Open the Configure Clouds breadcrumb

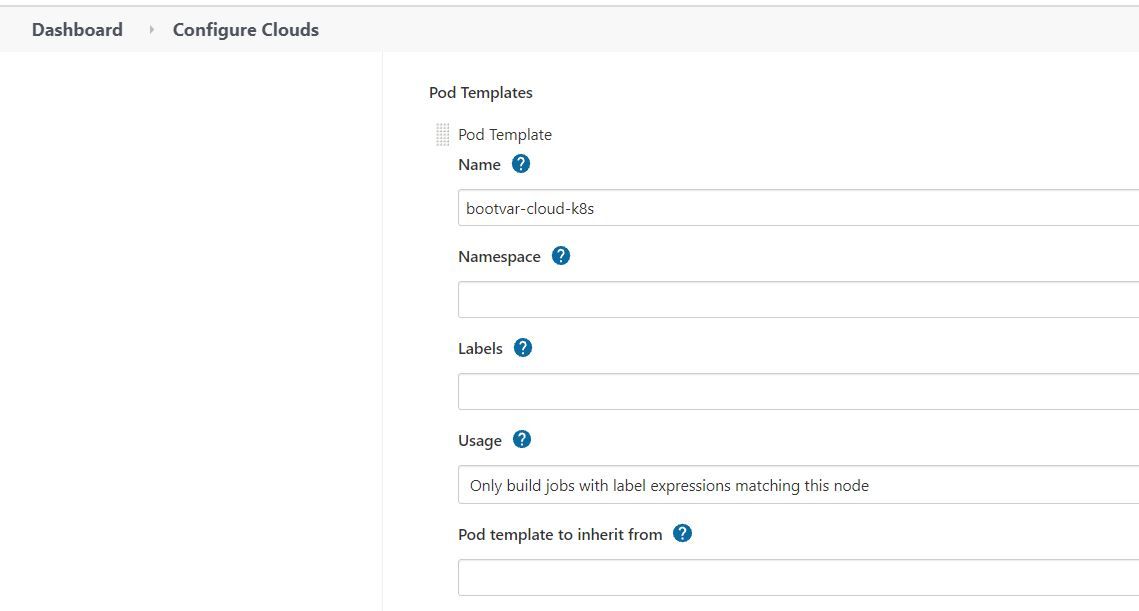tap(246, 30)
